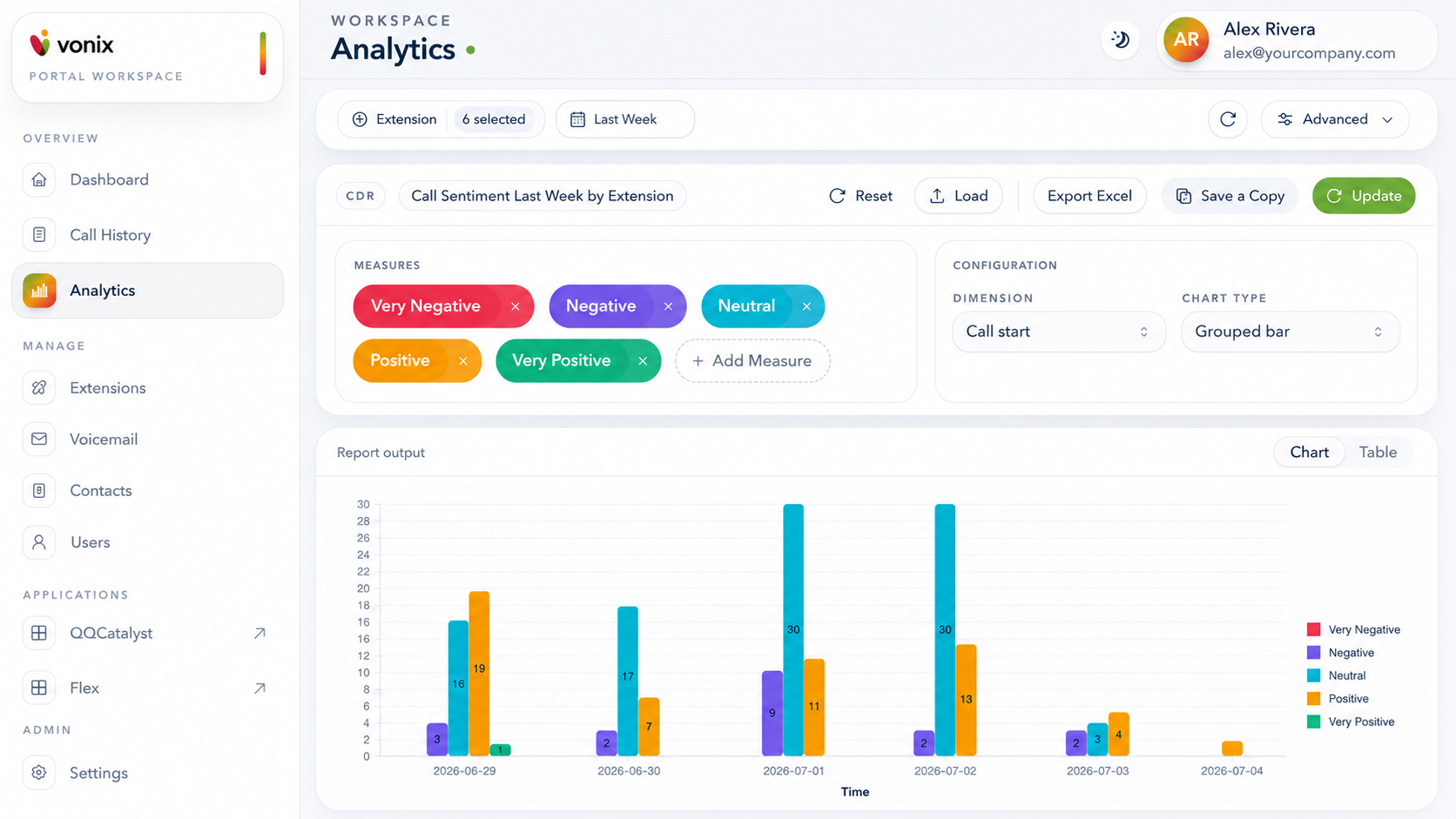Click the QQCatalyst external link arrow
This screenshot has height=819, width=1456.
coord(260,634)
